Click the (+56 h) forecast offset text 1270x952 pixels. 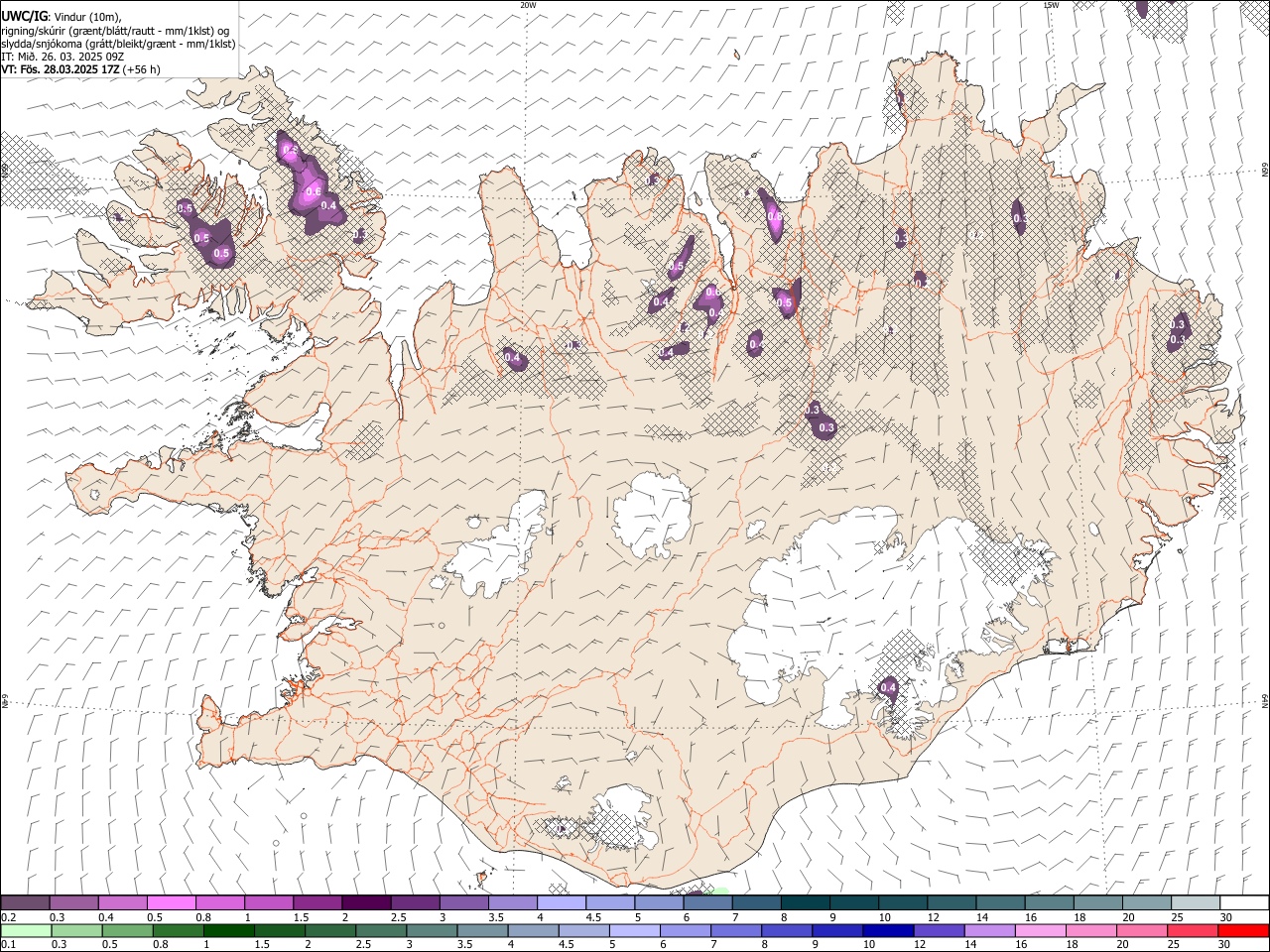(x=142, y=69)
